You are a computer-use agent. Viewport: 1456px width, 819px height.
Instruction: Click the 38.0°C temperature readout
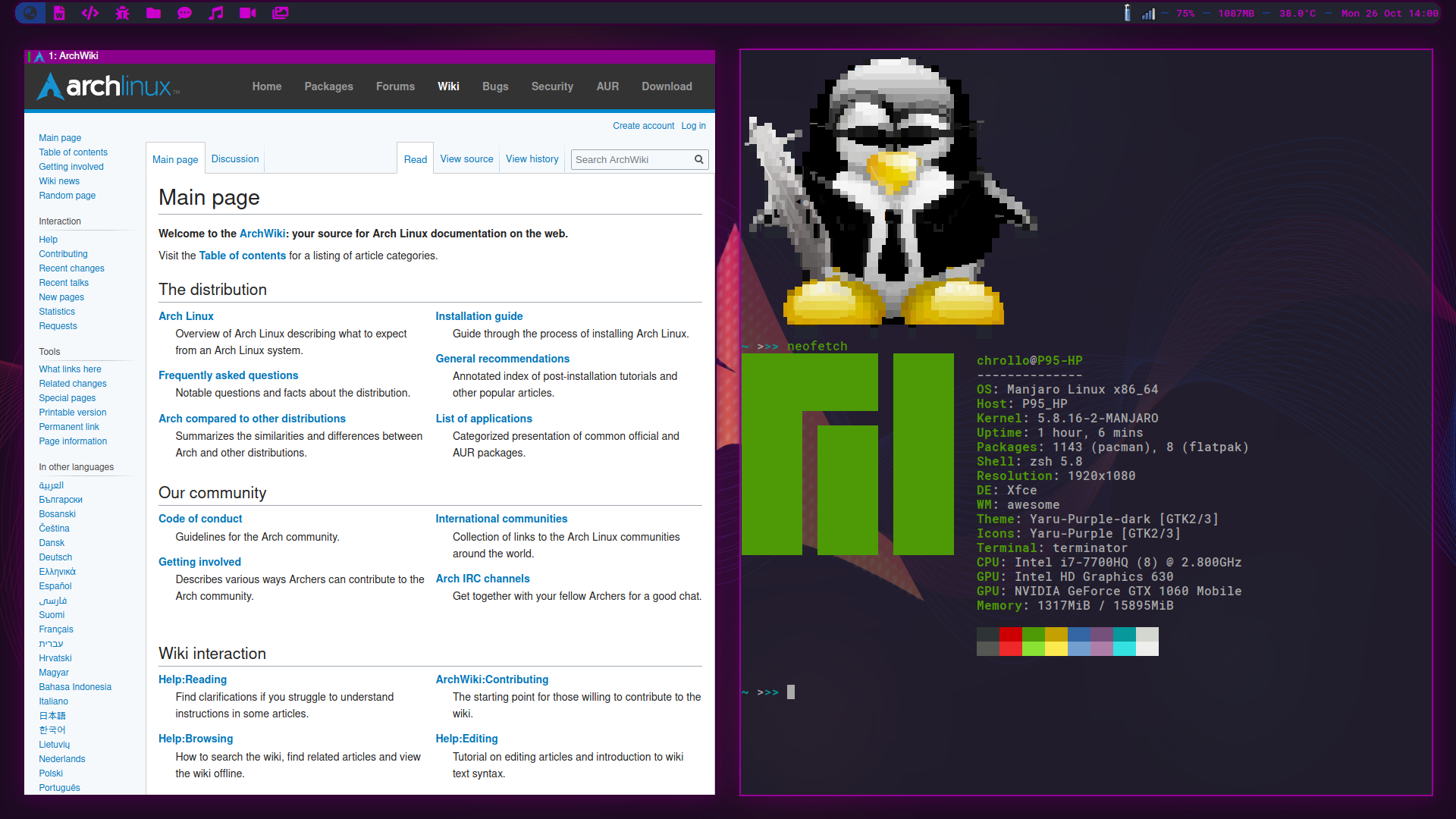[x=1298, y=14]
